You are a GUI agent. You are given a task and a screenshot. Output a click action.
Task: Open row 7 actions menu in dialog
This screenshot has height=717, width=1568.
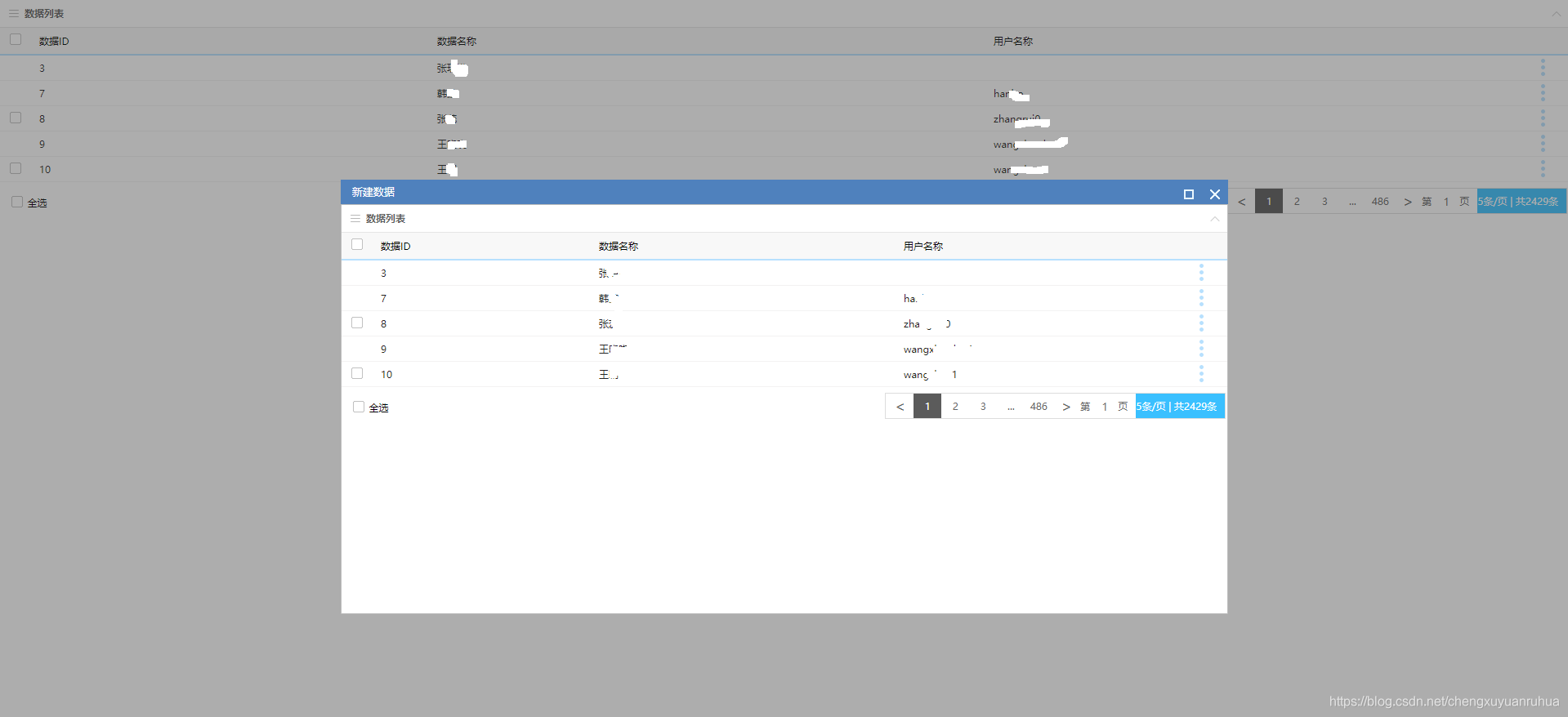click(x=1201, y=298)
